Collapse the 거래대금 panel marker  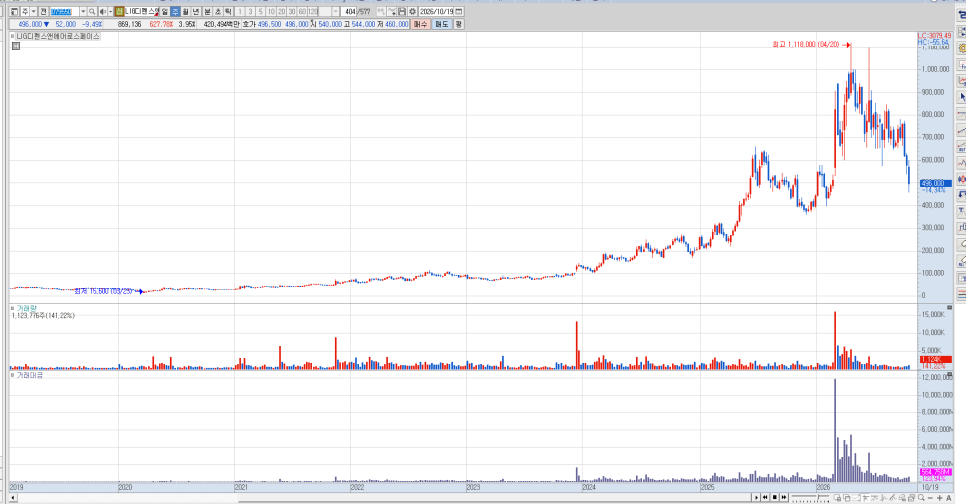pos(12,375)
